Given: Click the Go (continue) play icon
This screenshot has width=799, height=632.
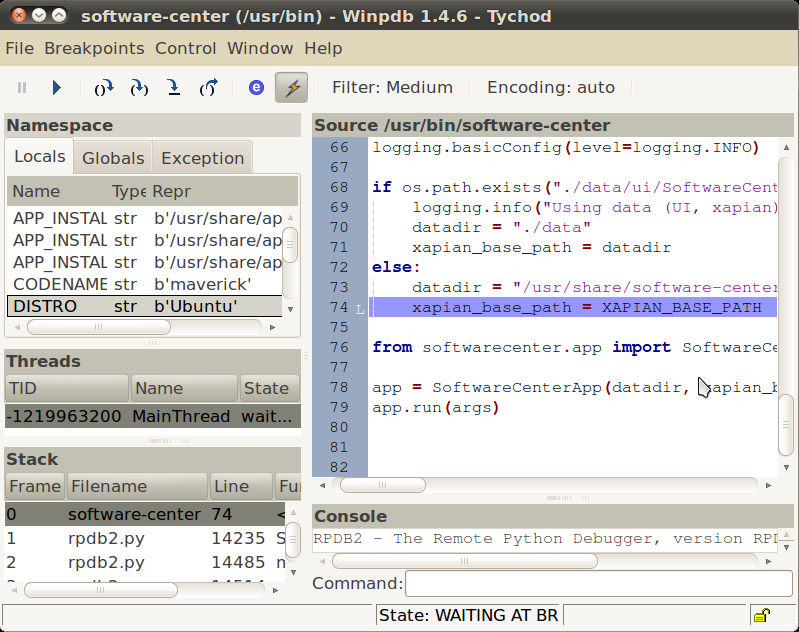Looking at the screenshot, I should (x=57, y=88).
